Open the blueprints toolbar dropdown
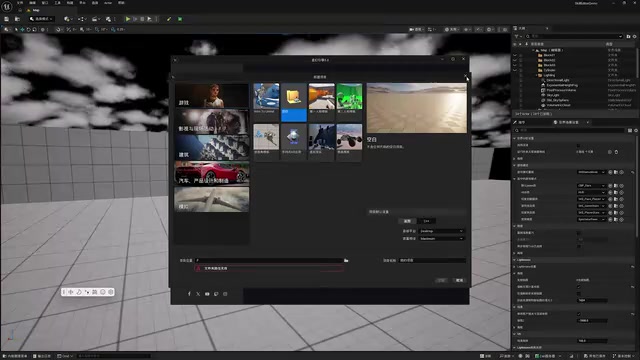The height and width of the screenshot is (360, 640). [82, 19]
